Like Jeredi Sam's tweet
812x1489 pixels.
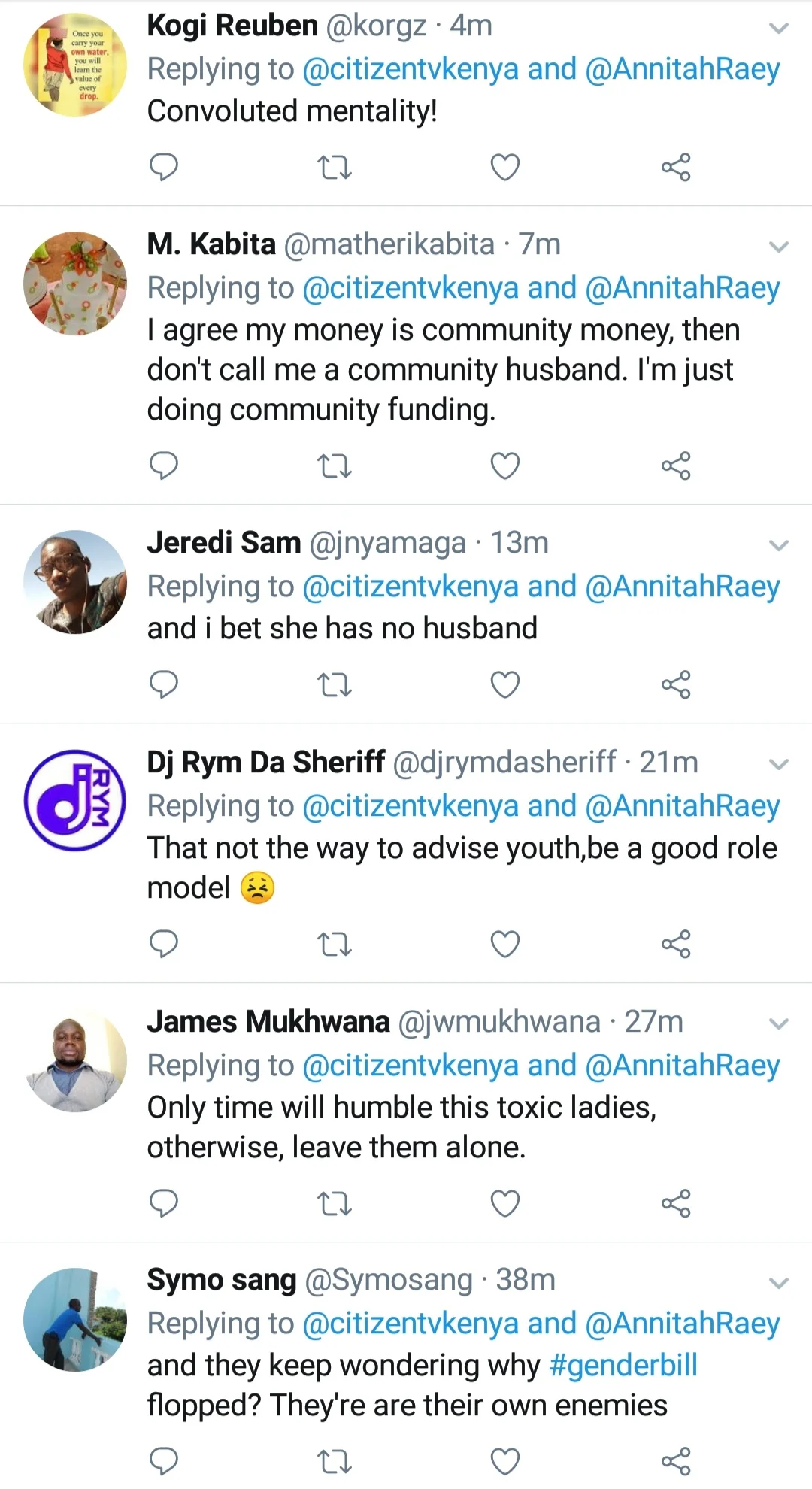tap(504, 685)
